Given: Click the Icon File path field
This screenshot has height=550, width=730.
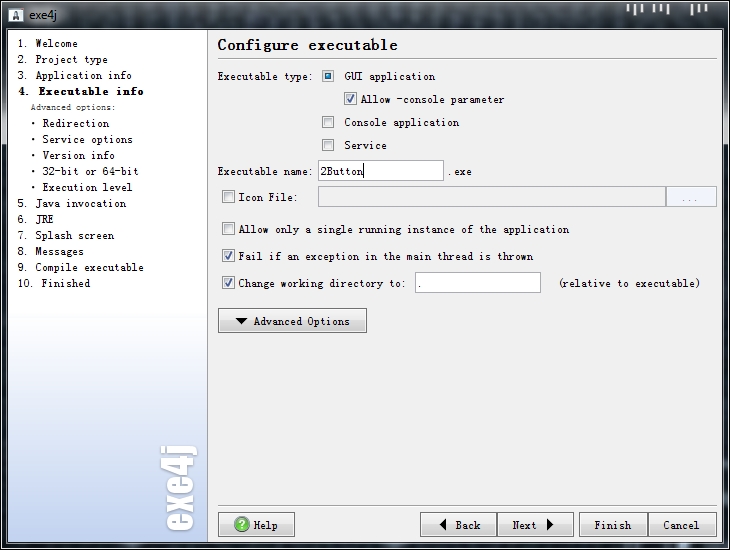Looking at the screenshot, I should click(x=492, y=197).
